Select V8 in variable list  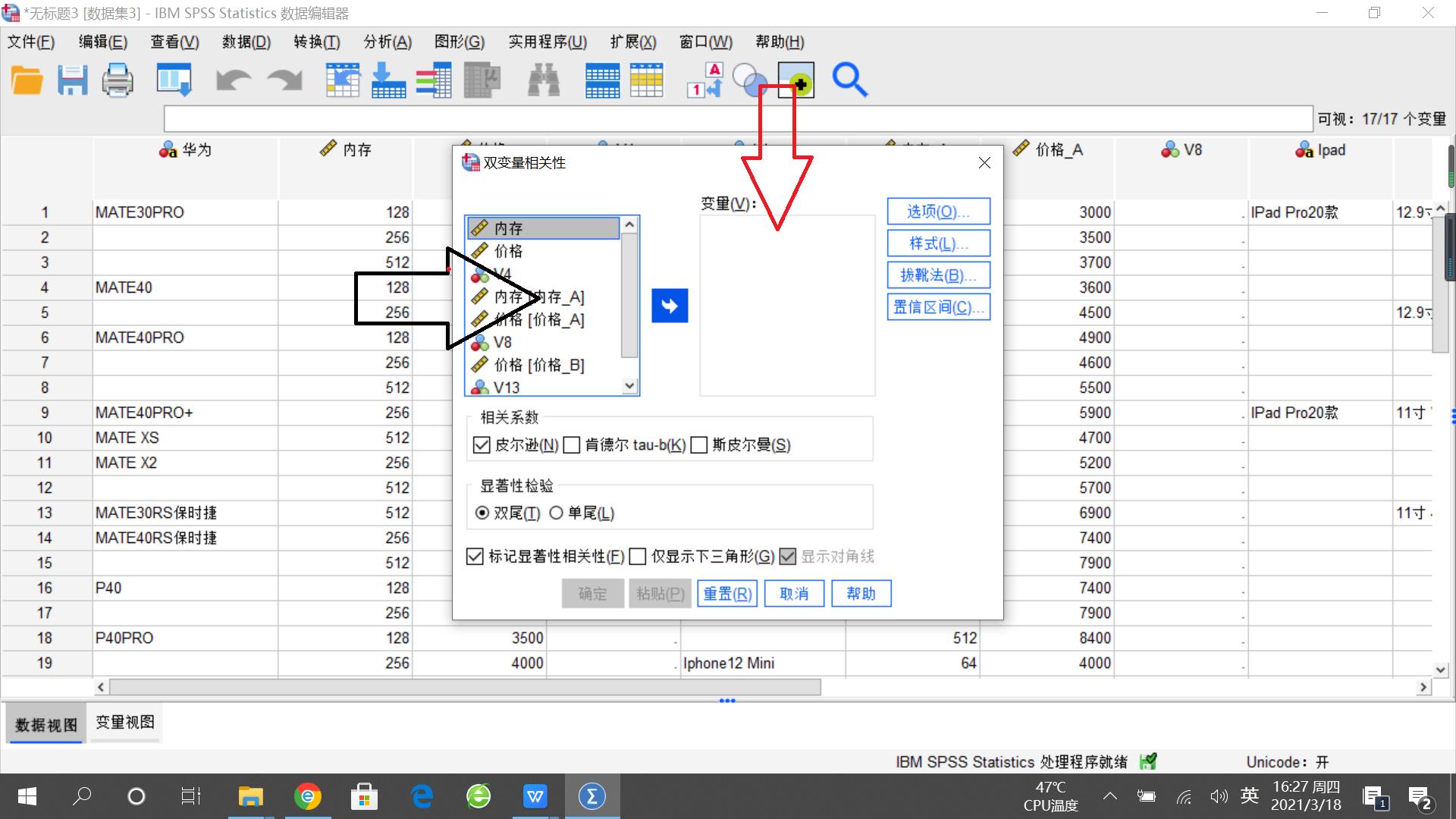[544, 342]
